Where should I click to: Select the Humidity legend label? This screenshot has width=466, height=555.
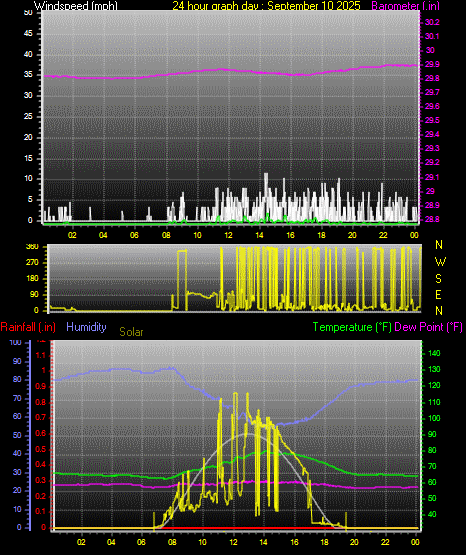point(86,327)
